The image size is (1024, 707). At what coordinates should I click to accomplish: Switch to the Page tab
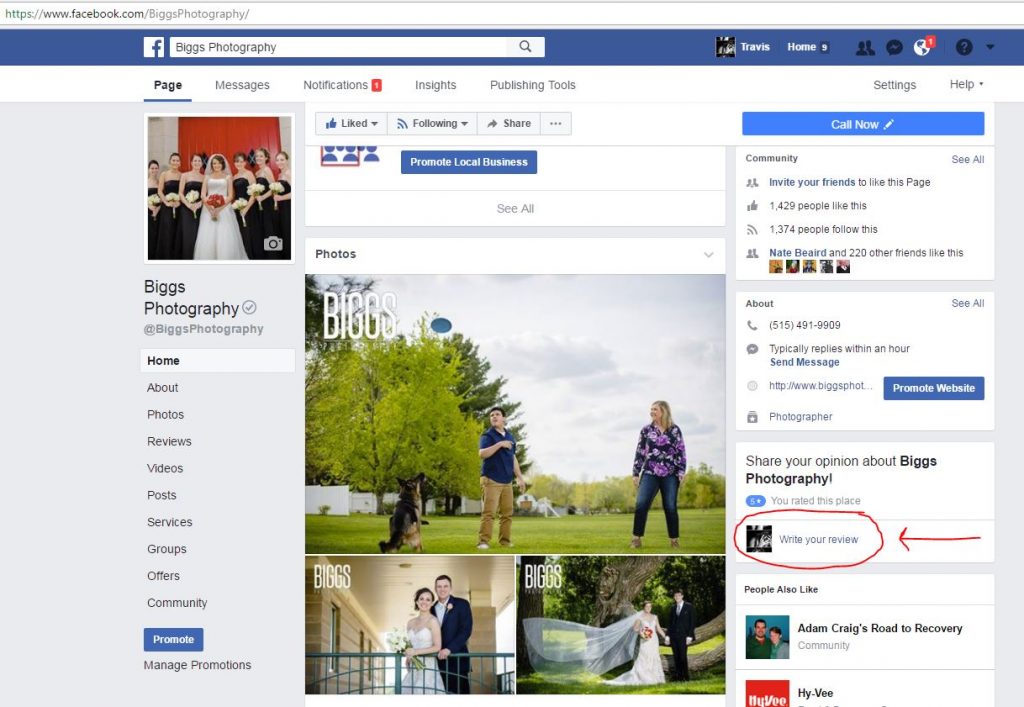[x=168, y=85]
